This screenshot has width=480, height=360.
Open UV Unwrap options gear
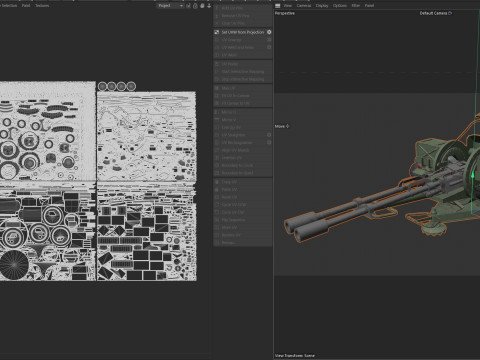tap(269, 40)
